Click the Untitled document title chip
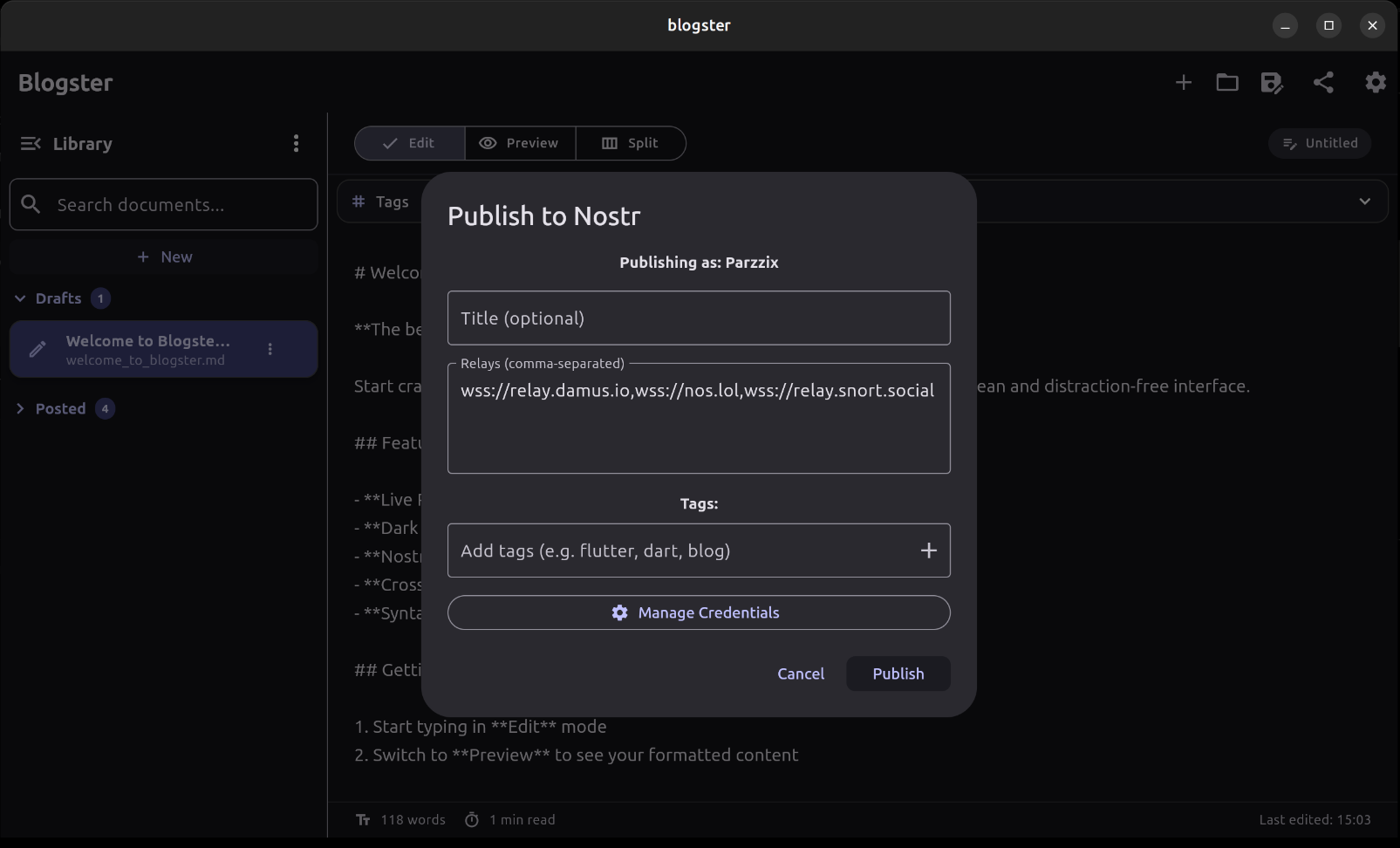The image size is (1400, 848). click(x=1320, y=143)
